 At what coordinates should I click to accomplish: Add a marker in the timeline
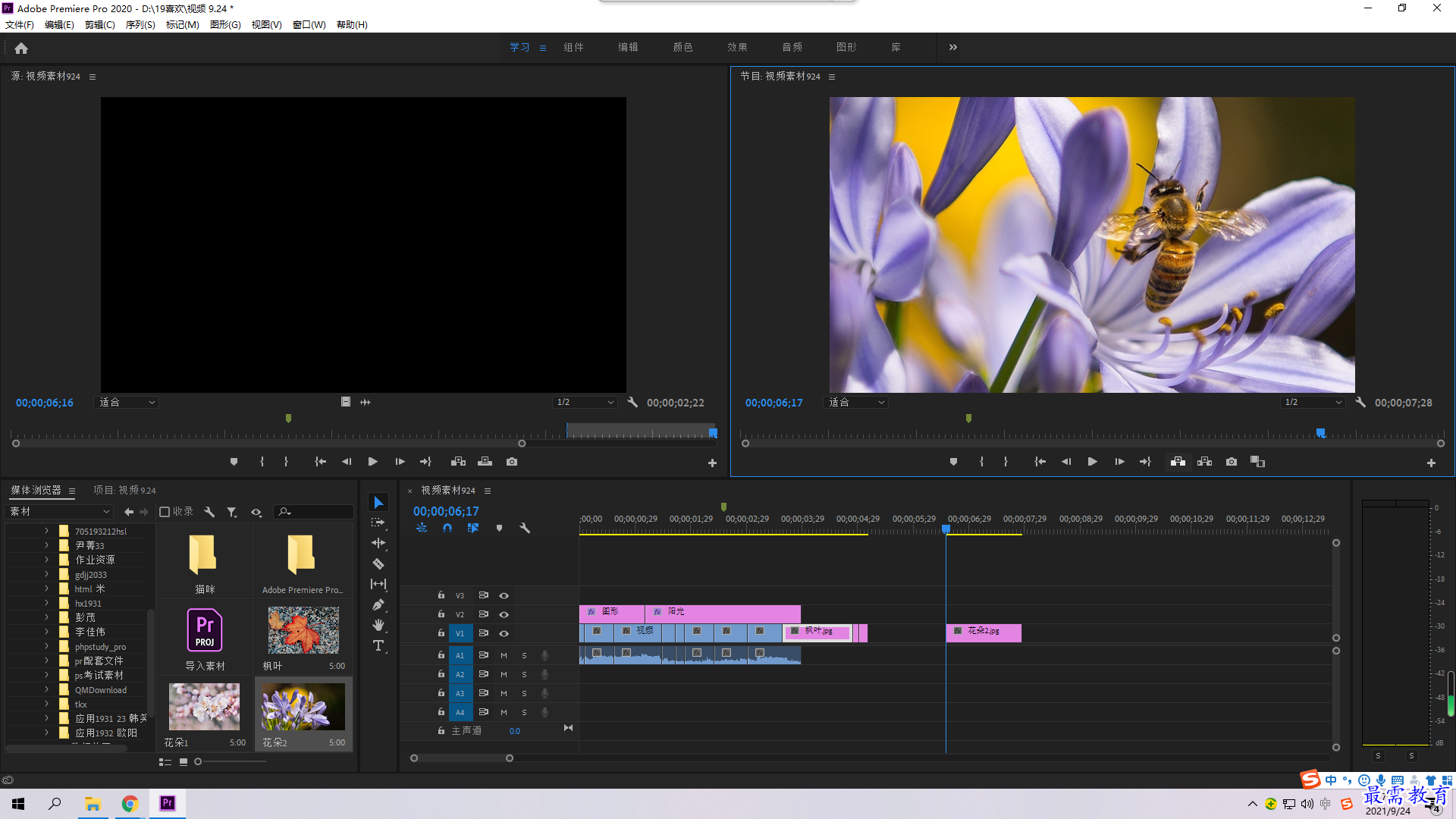pyautogui.click(x=499, y=528)
